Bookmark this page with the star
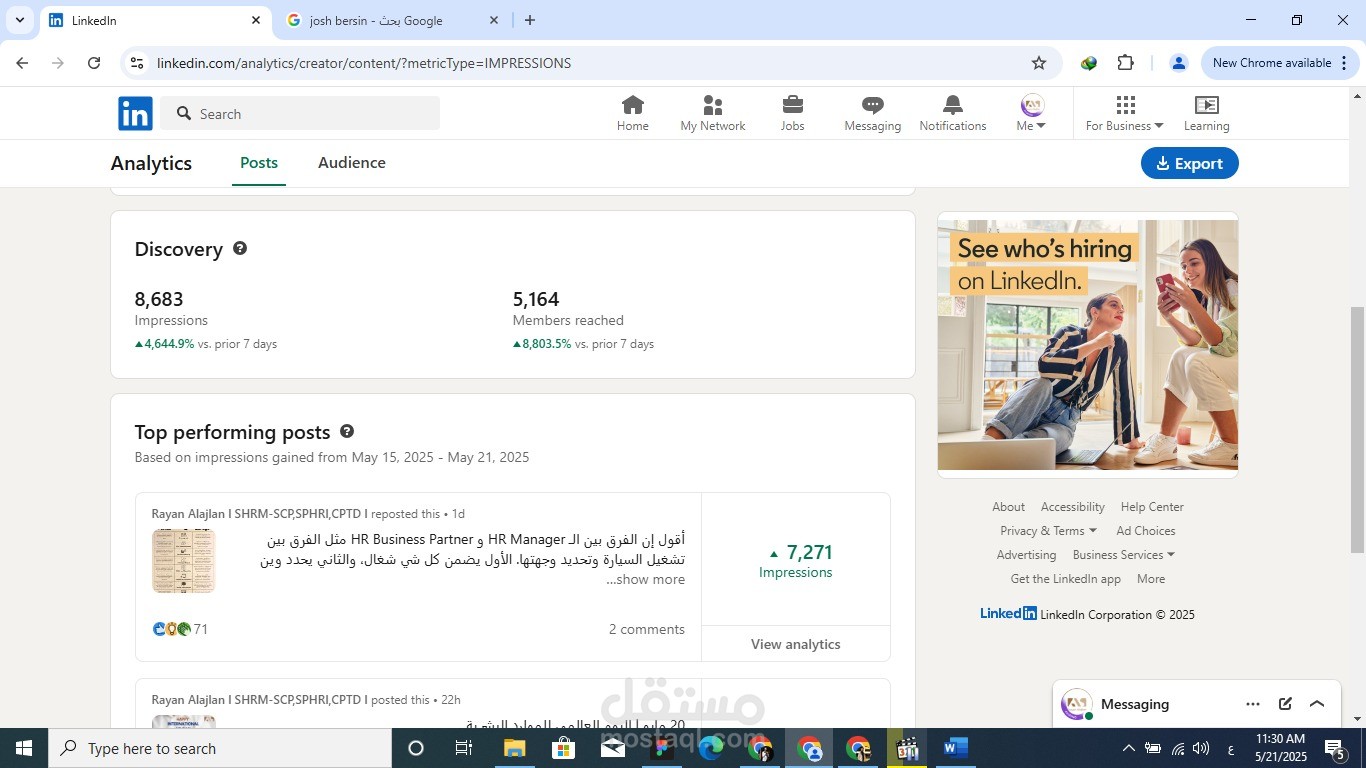The image size is (1366, 768). pos(1039,63)
